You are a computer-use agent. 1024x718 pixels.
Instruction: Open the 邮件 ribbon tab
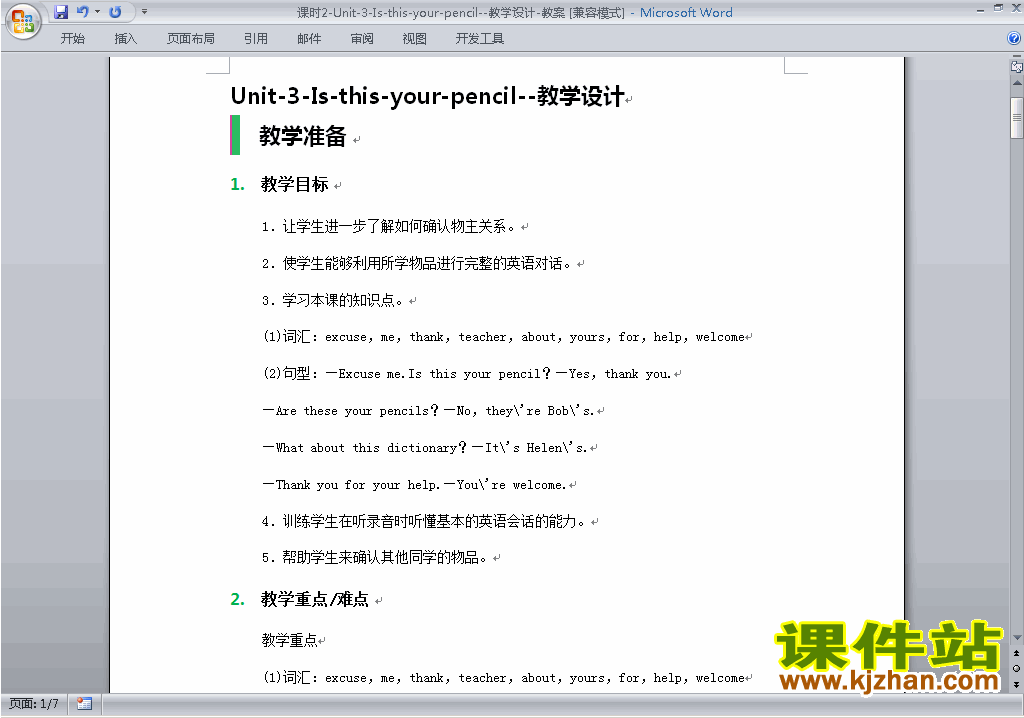[309, 39]
